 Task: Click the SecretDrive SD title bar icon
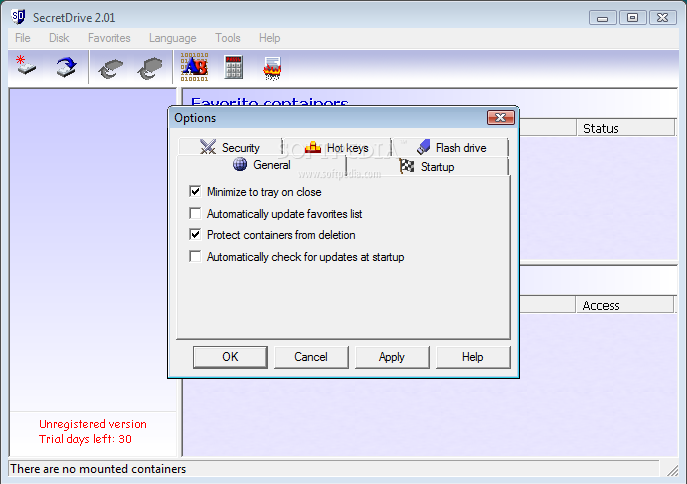18,17
